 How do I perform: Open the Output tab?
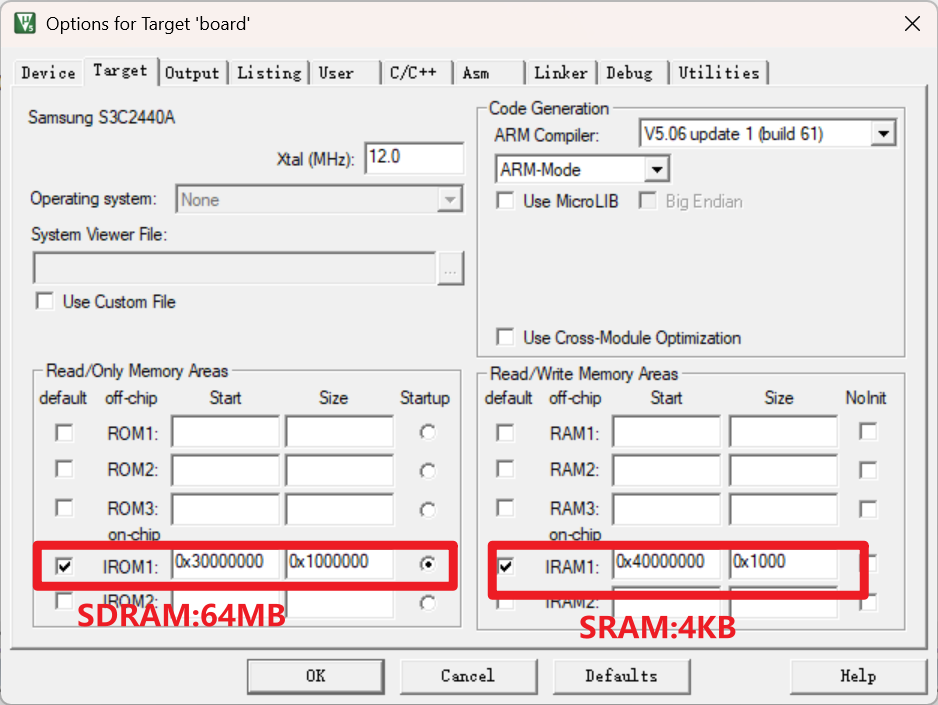(x=192, y=73)
